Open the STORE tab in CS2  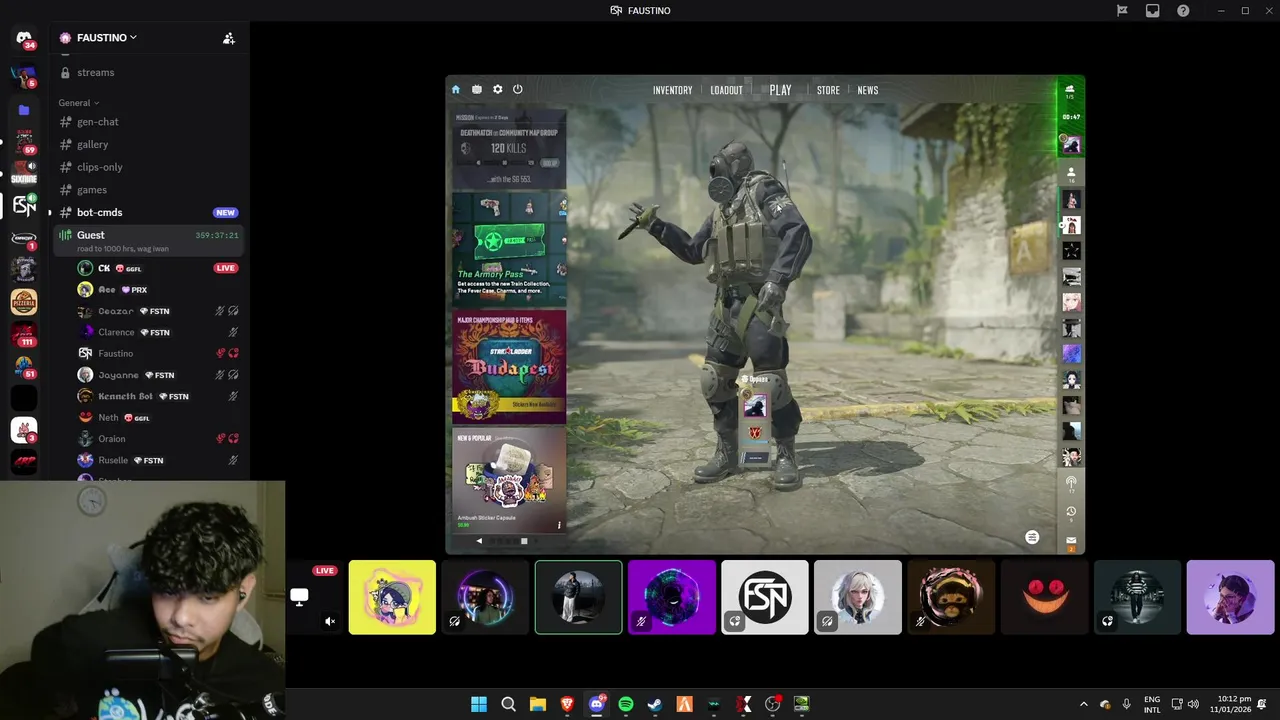click(x=828, y=90)
